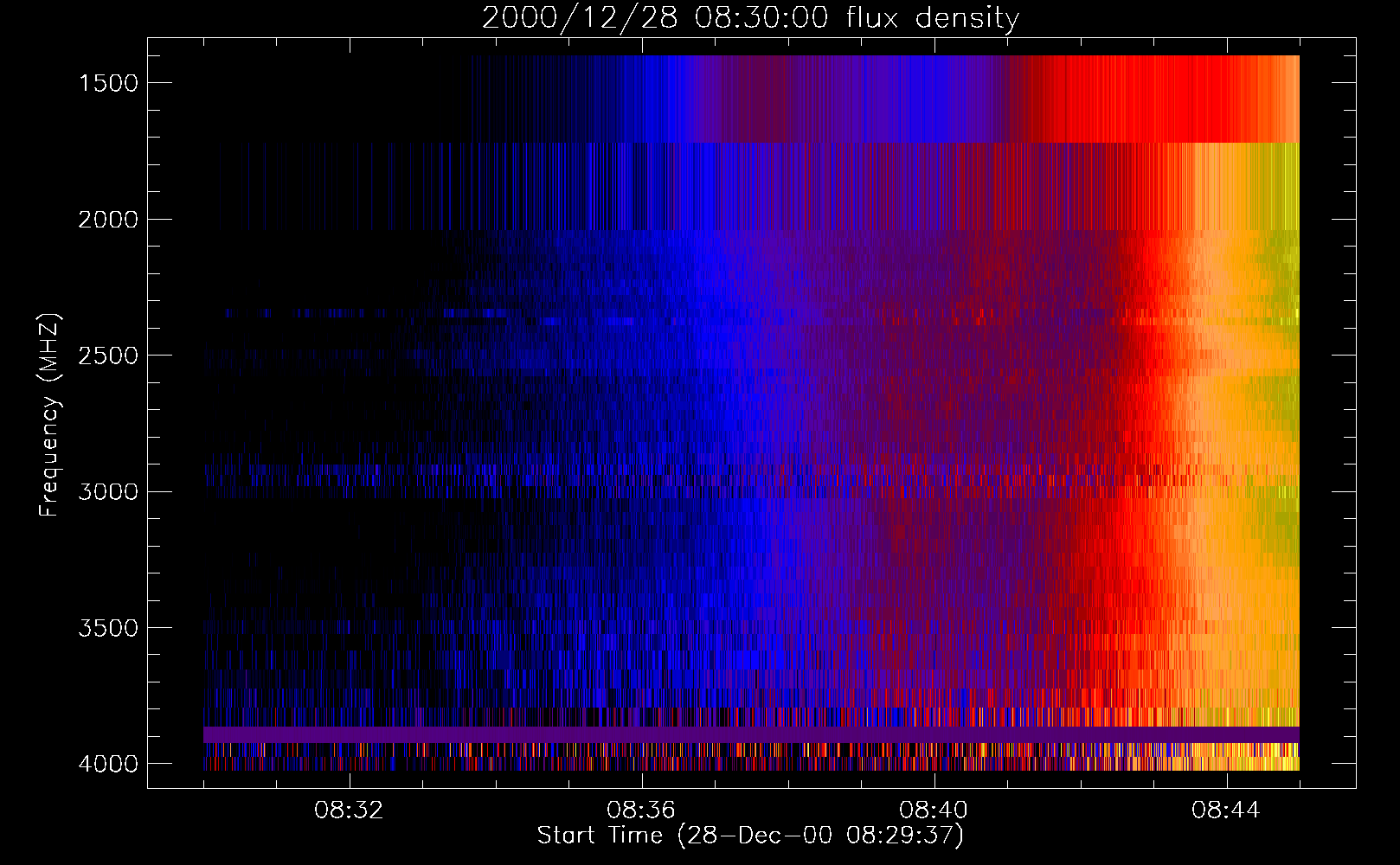This screenshot has height=865, width=1400.
Task: Click the 08:32 time axis label
Action: point(350,811)
